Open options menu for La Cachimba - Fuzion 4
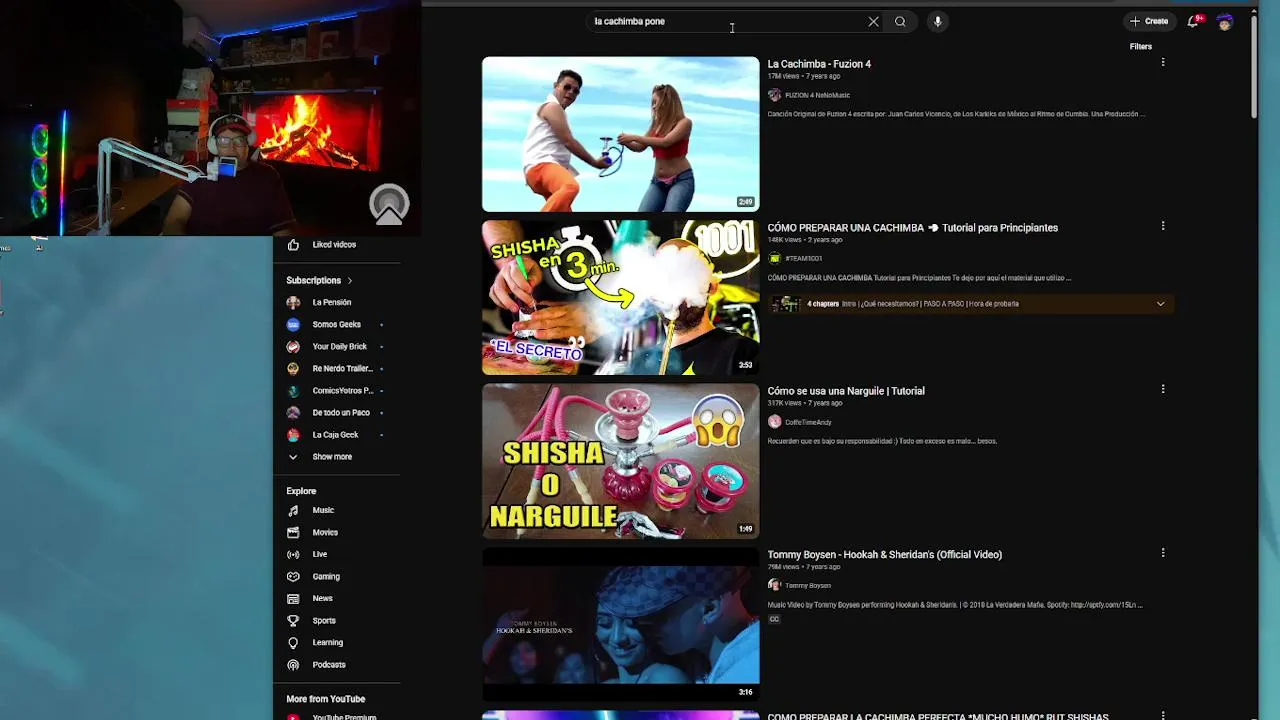Image resolution: width=1280 pixels, height=720 pixels. [x=1162, y=63]
